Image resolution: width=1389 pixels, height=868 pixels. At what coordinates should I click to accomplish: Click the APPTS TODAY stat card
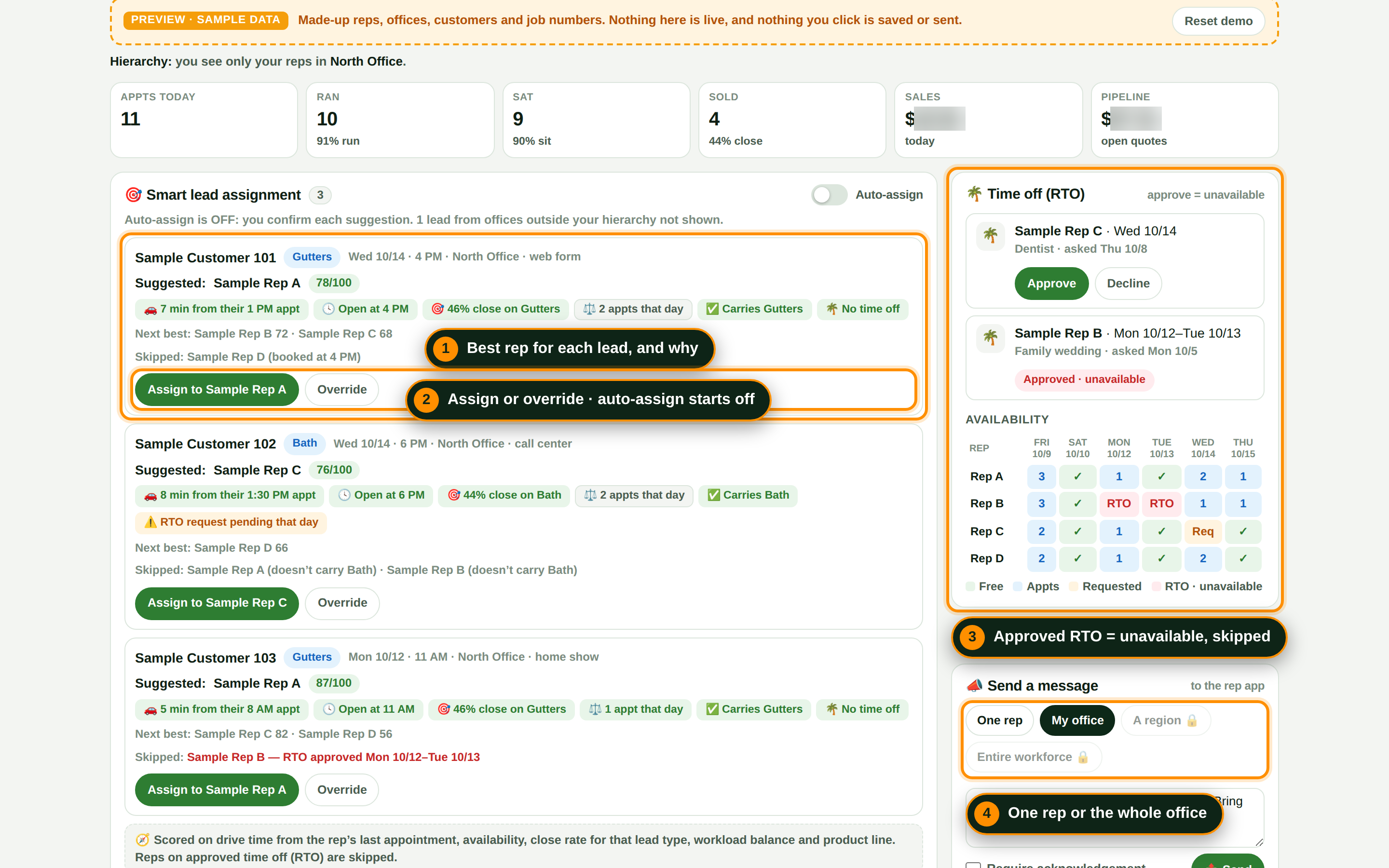pyautogui.click(x=204, y=120)
